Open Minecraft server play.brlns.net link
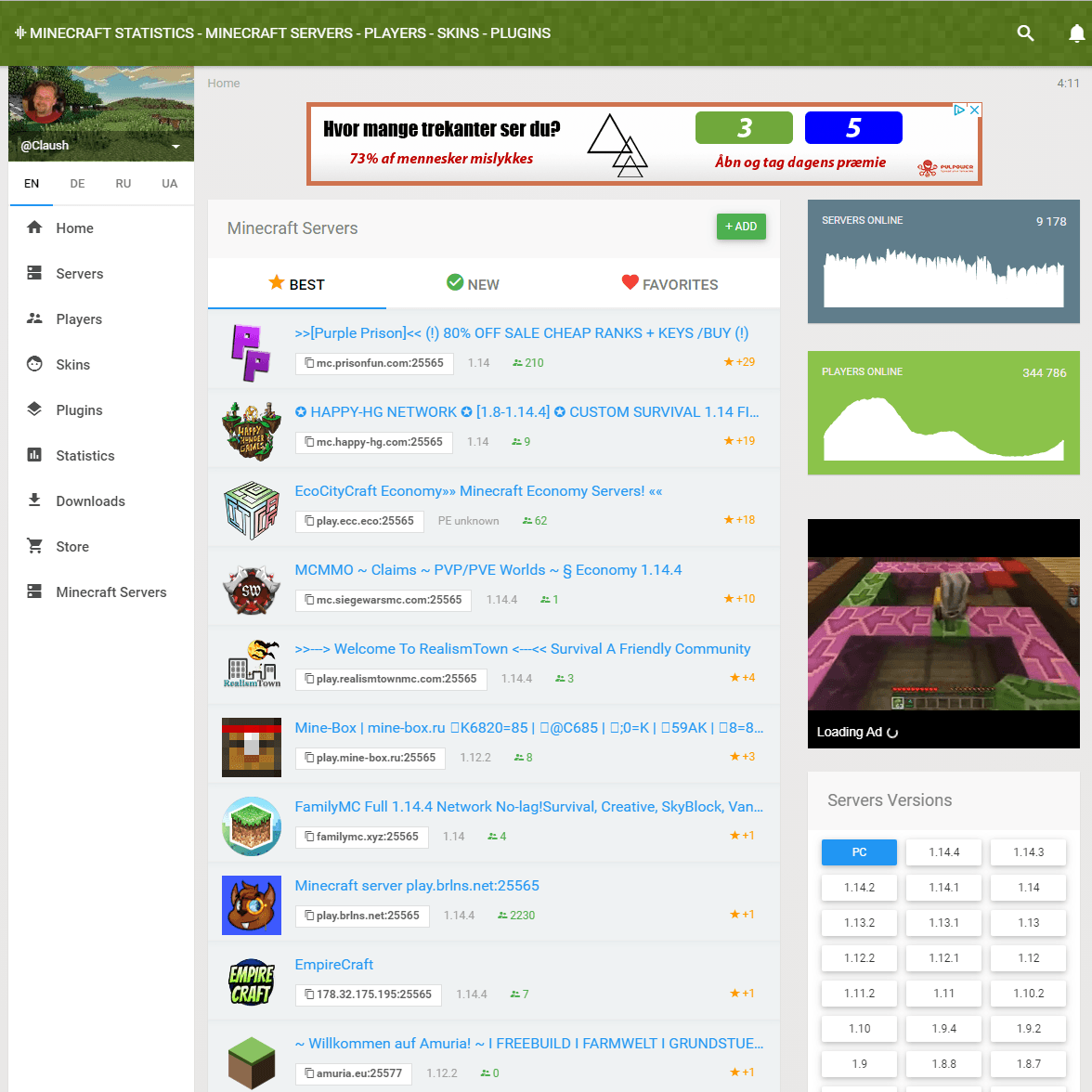The image size is (1092, 1092). [416, 885]
